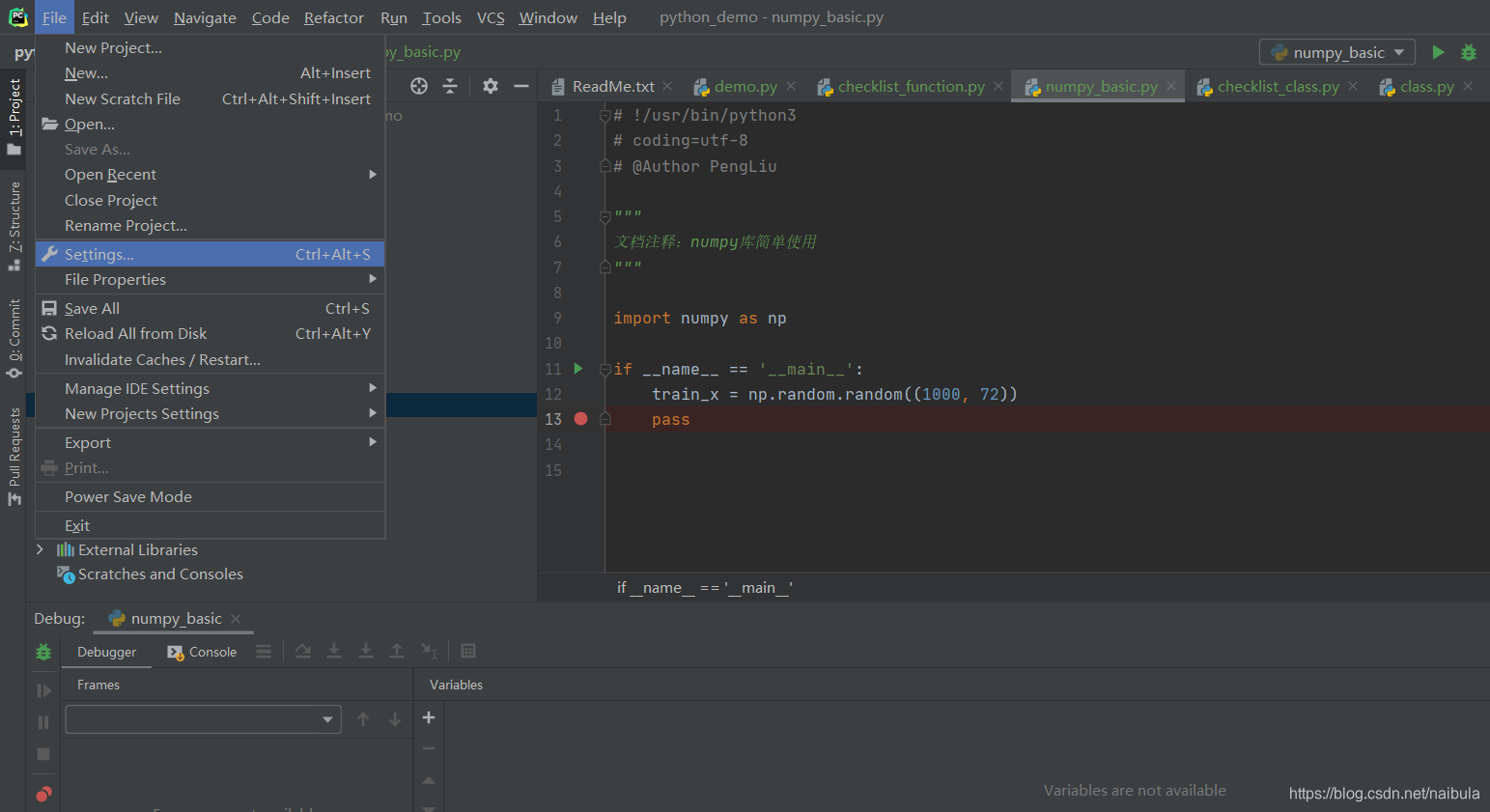Click the collapse all icon in project panel
Image resolution: width=1490 pixels, height=812 pixels.
[450, 86]
